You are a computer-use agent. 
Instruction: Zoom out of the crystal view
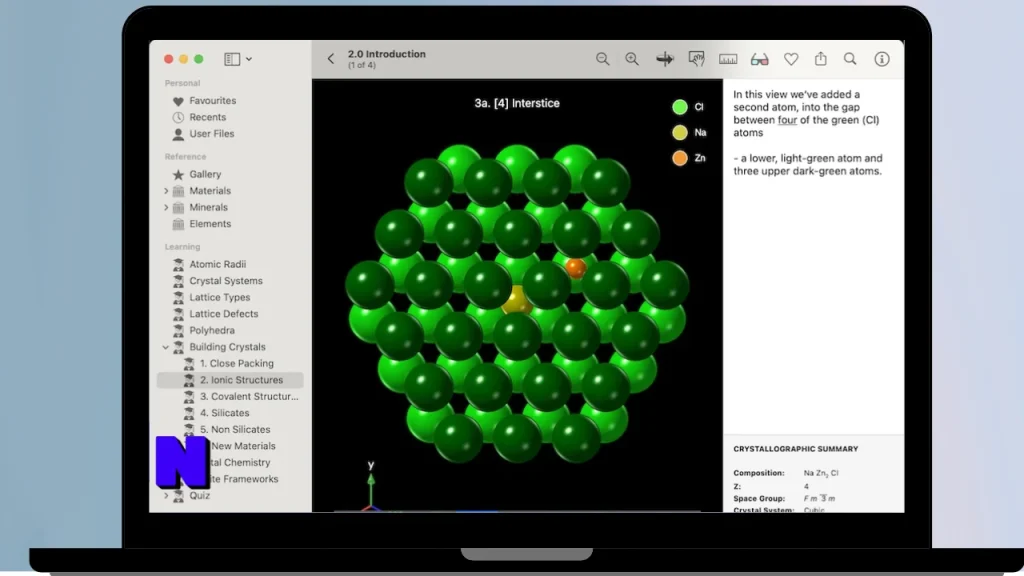tap(602, 59)
